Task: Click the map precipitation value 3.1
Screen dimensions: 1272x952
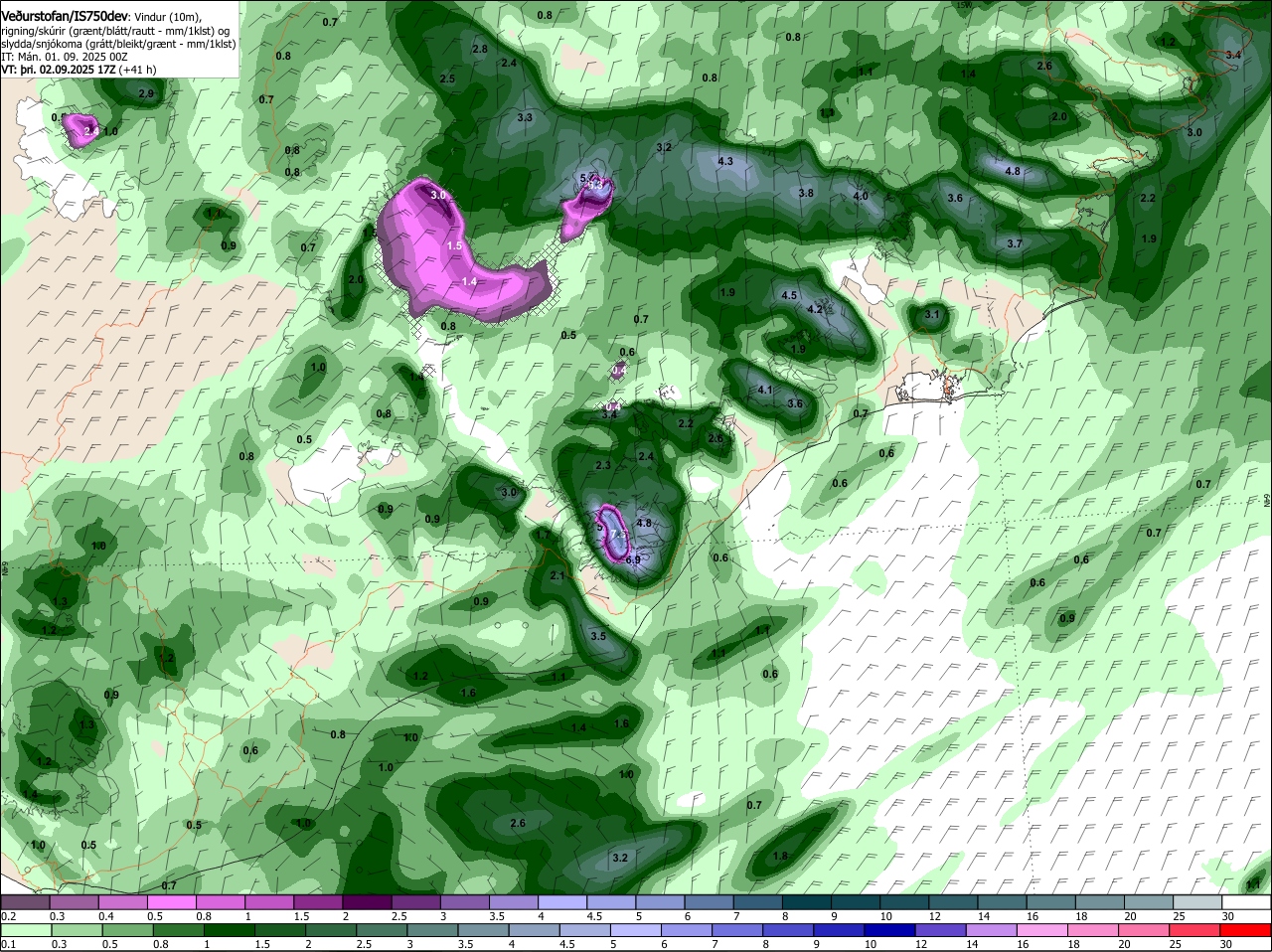Action: pyautogui.click(x=932, y=314)
